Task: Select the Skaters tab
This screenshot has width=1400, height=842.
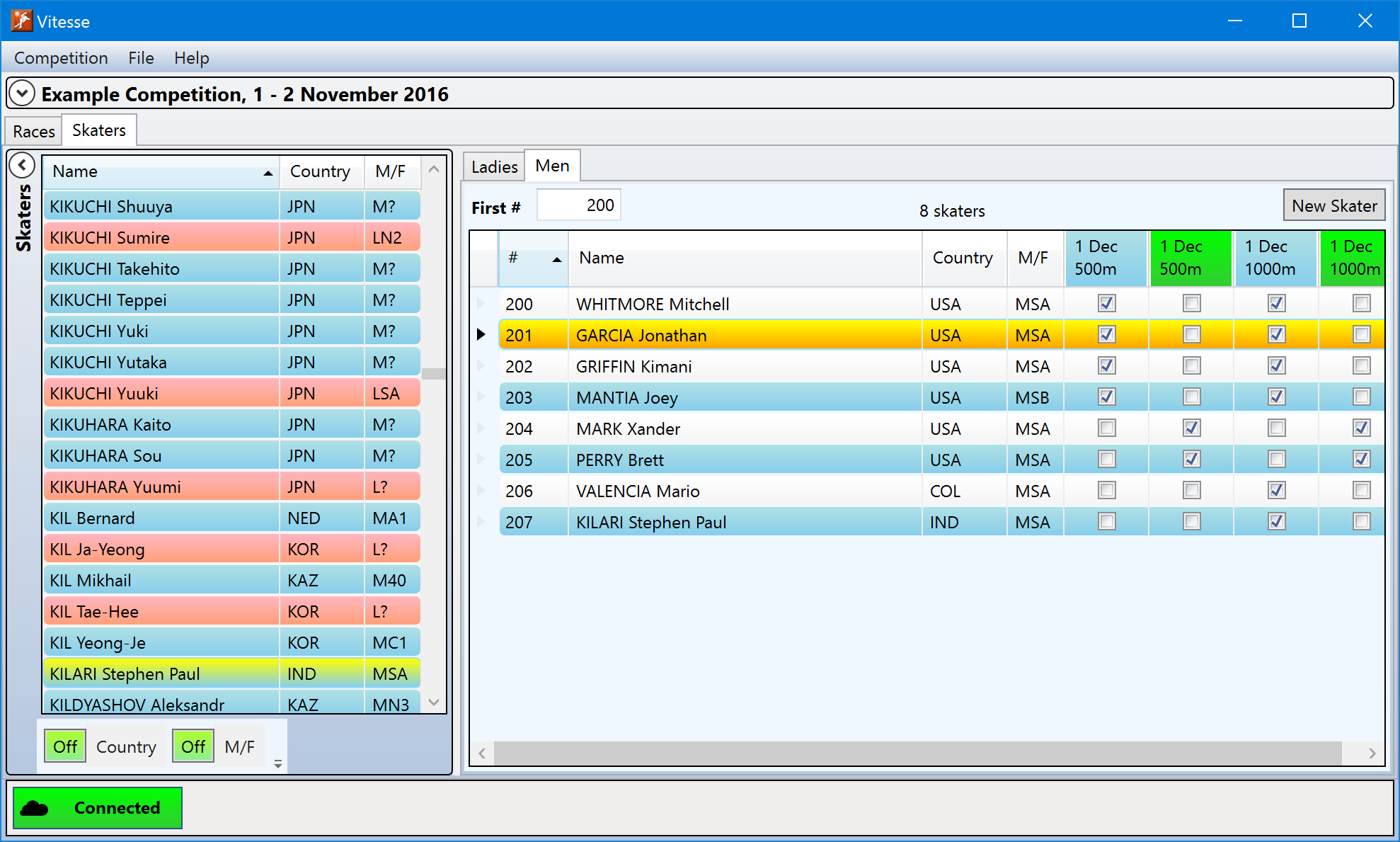Action: click(x=99, y=130)
